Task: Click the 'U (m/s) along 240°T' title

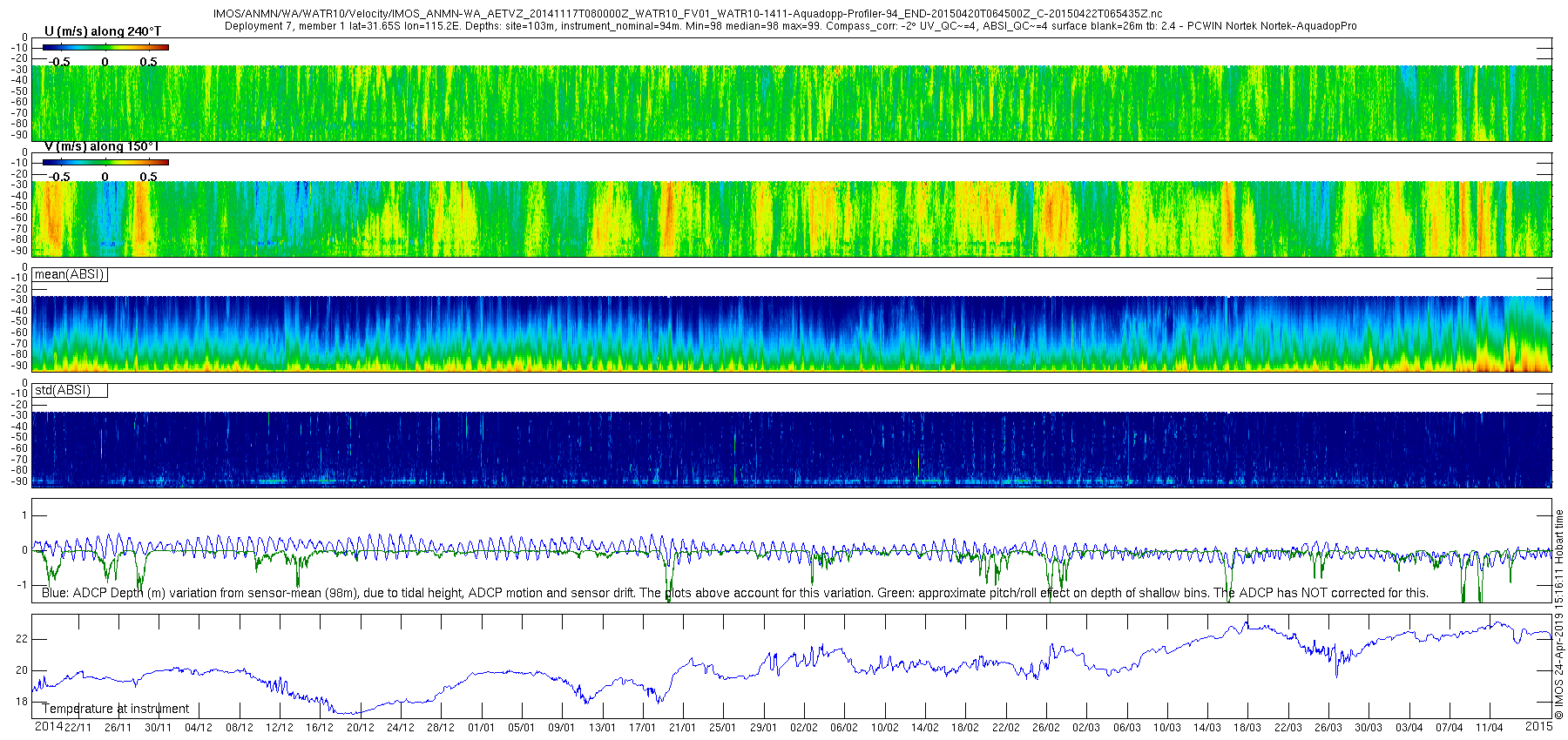Action: pos(103,31)
